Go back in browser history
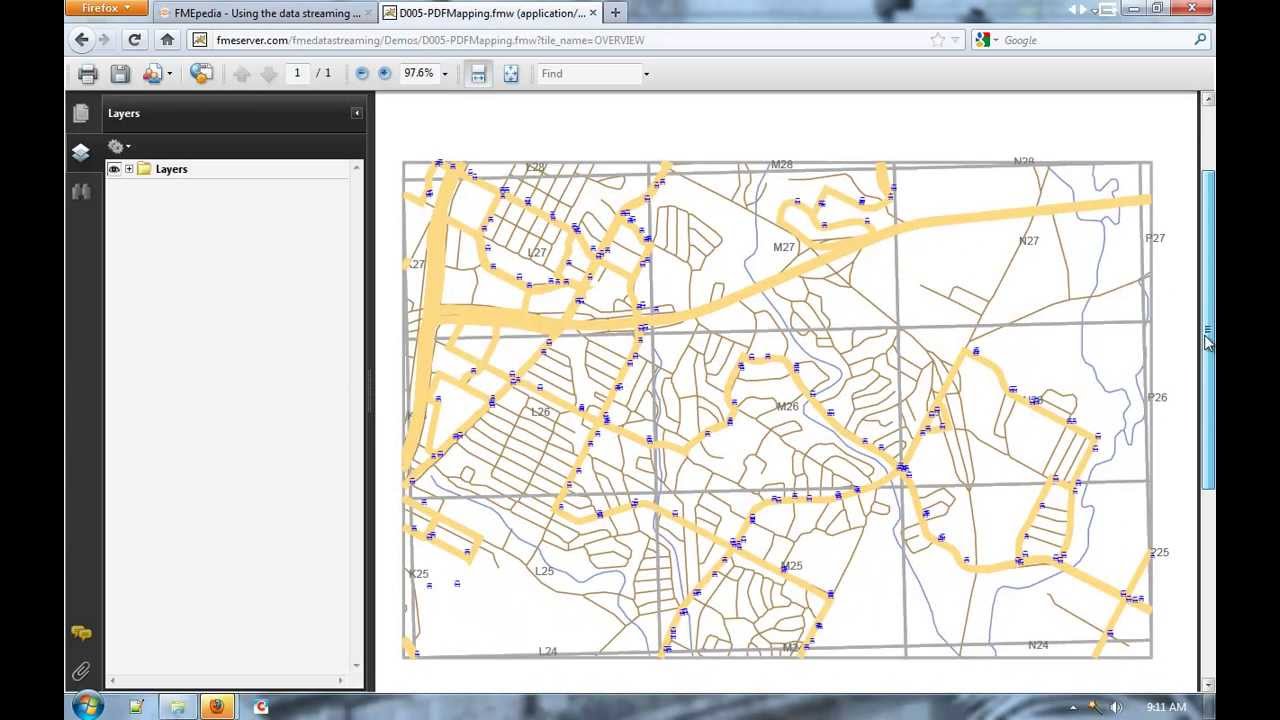 (82, 40)
